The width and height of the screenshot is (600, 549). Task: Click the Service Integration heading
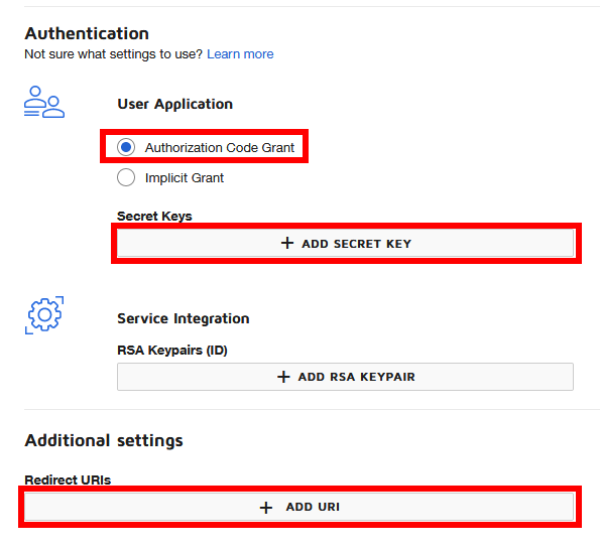pos(183,319)
